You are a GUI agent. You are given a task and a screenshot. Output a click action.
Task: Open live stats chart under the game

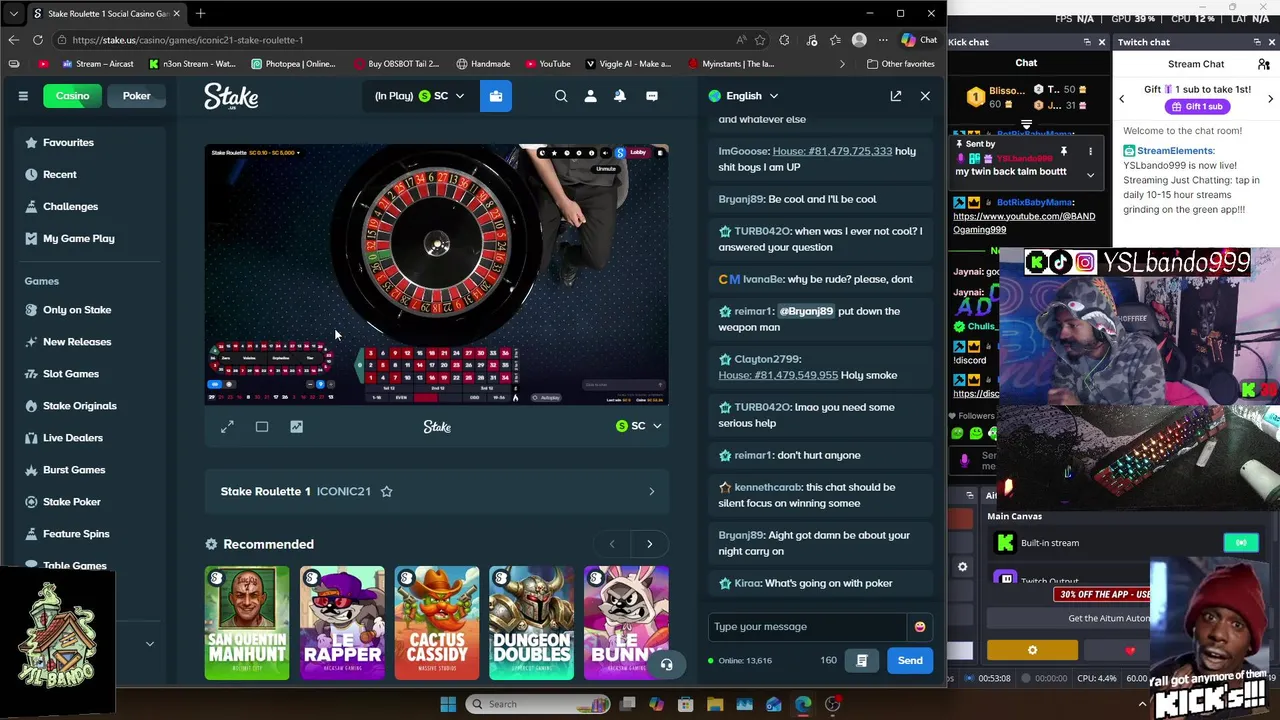[x=297, y=427]
